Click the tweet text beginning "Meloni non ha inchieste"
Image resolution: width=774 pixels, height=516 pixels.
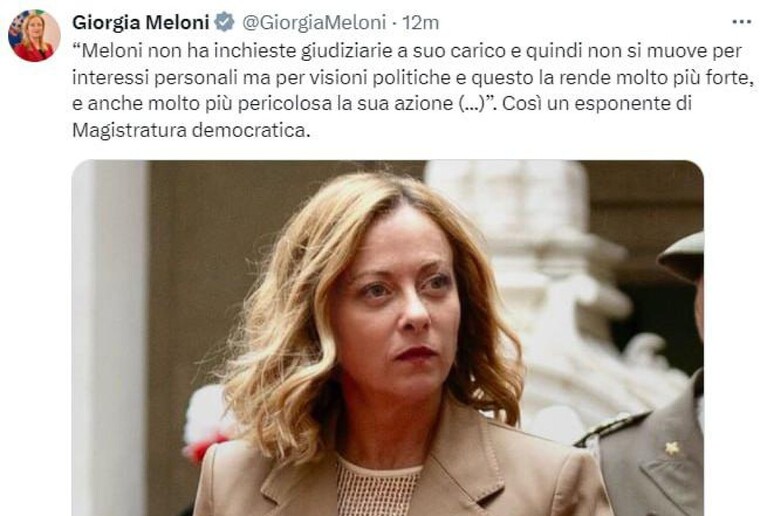(x=413, y=90)
